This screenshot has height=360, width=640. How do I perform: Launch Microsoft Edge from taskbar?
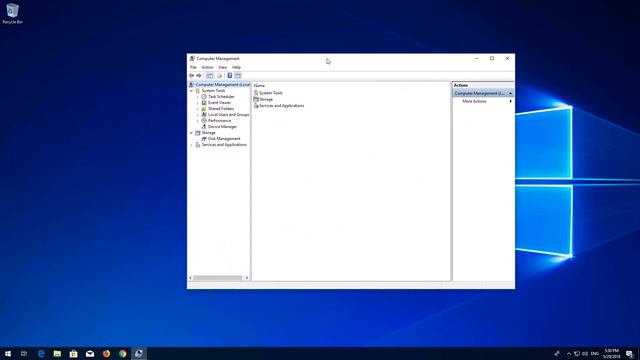tap(41, 354)
